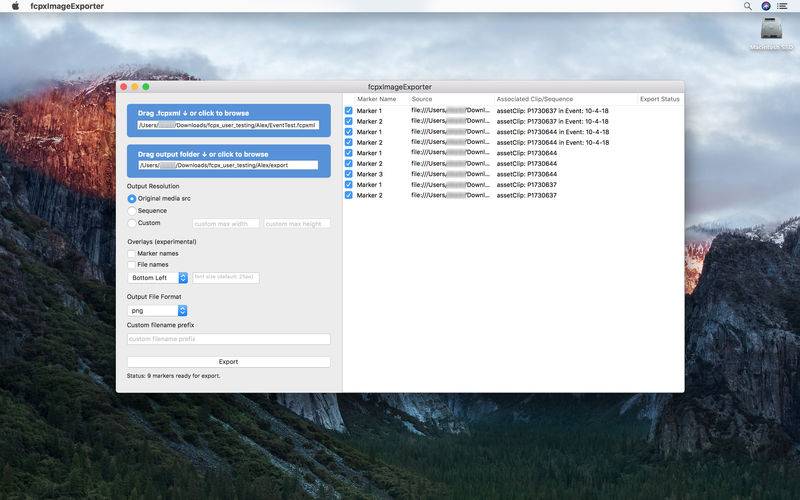The height and width of the screenshot is (500, 800).
Task: Sort by Associated Clip/Sequence column header
Action: point(535,99)
